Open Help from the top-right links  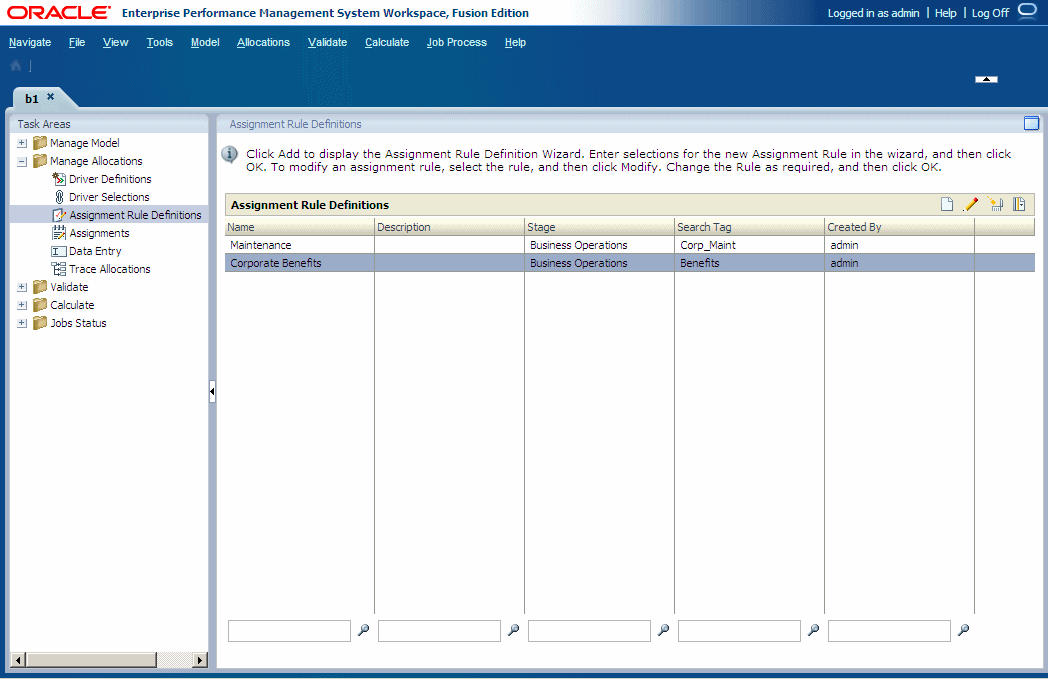[x=945, y=13]
